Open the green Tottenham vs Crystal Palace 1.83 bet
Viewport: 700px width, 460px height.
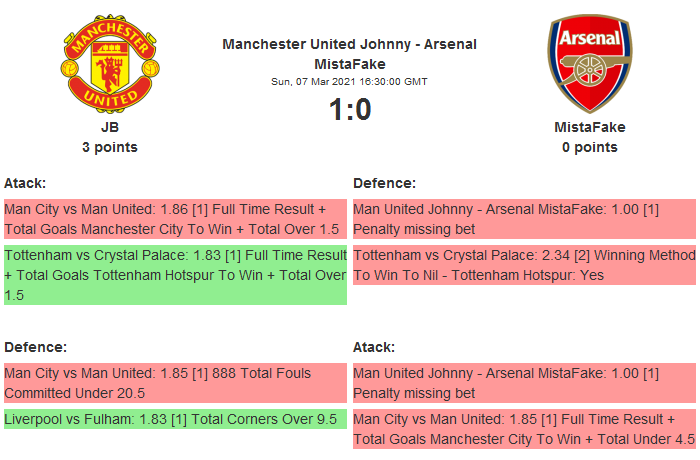tap(175, 275)
